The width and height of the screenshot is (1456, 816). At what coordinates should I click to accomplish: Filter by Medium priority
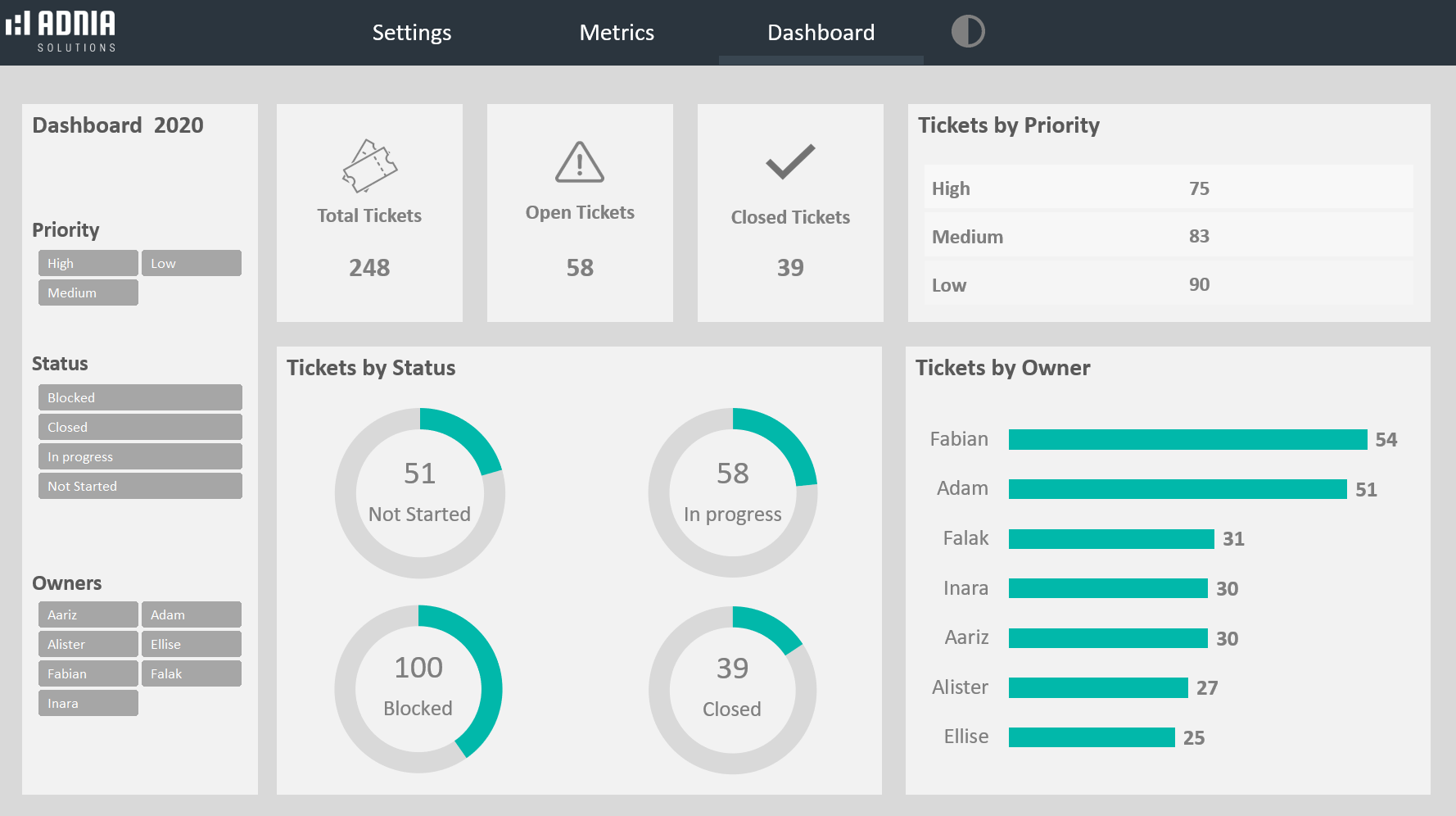[x=88, y=292]
